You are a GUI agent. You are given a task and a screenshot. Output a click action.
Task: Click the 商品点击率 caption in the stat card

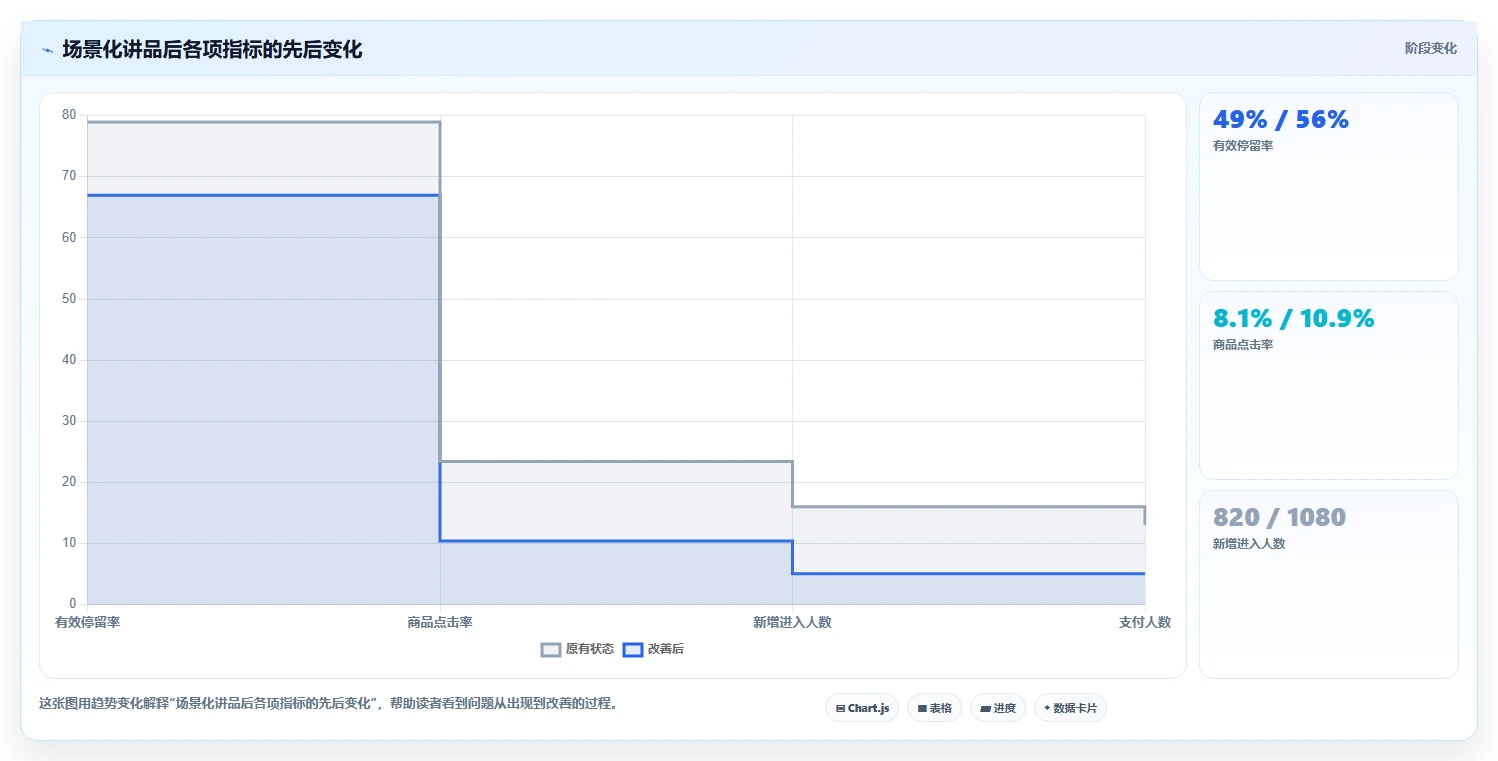(1243, 345)
